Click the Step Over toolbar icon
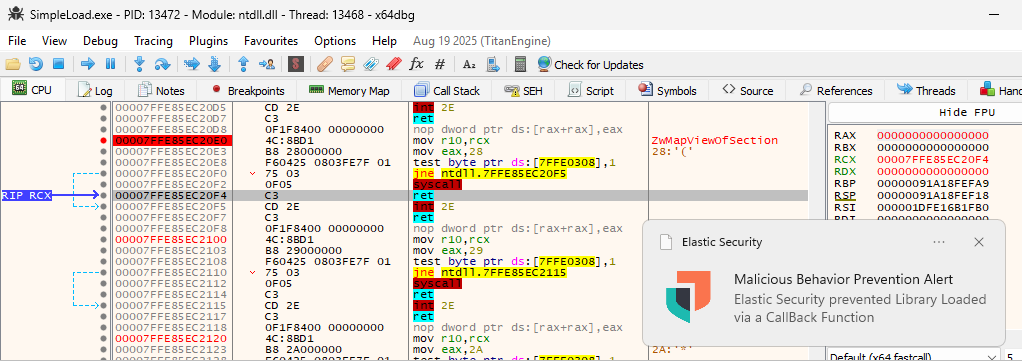Viewport: 1022px width, 361px height. tap(162, 65)
